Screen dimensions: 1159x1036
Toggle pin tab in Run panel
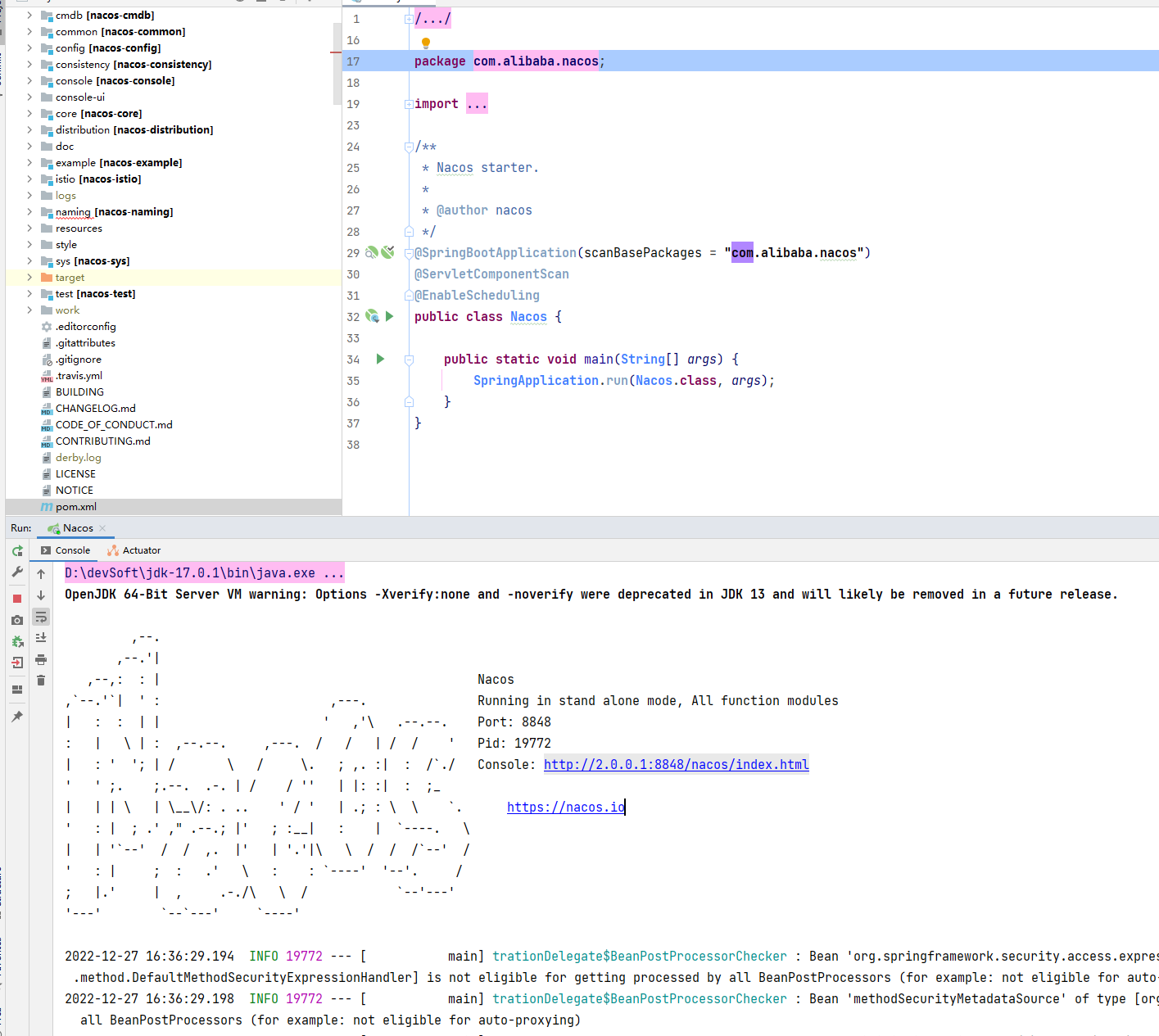pos(17,717)
